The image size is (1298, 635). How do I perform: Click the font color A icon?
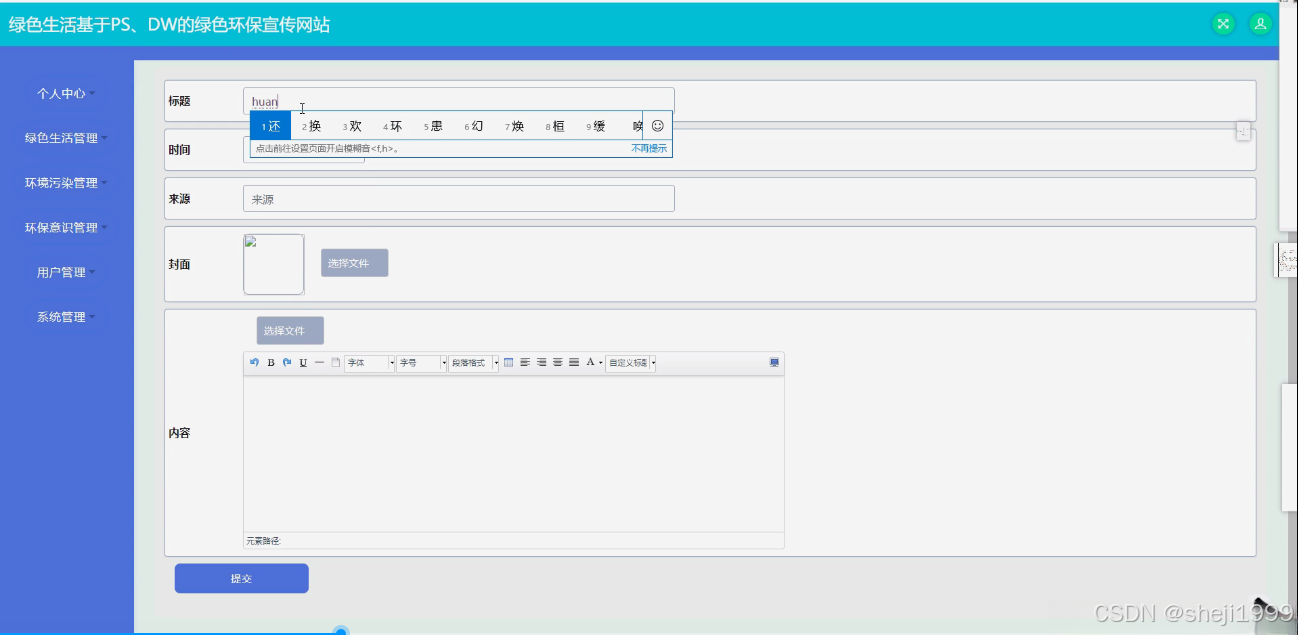[590, 362]
